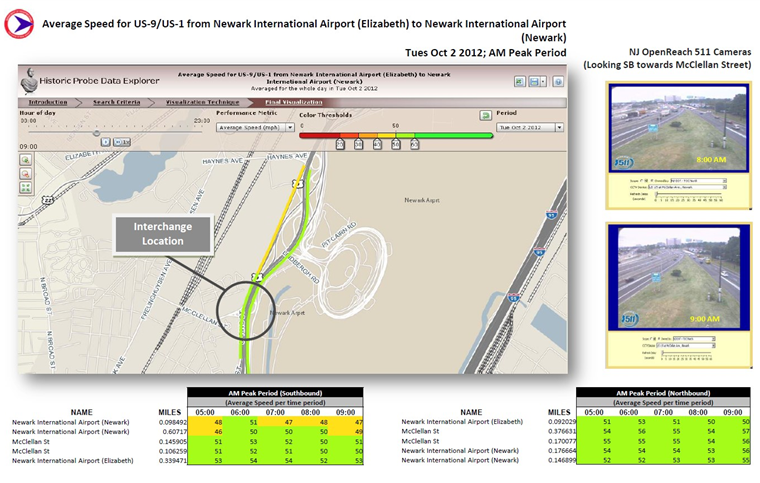Image resolution: width=760 pixels, height=483 pixels.
Task: Click the zoom out map icon
Action: (25, 173)
